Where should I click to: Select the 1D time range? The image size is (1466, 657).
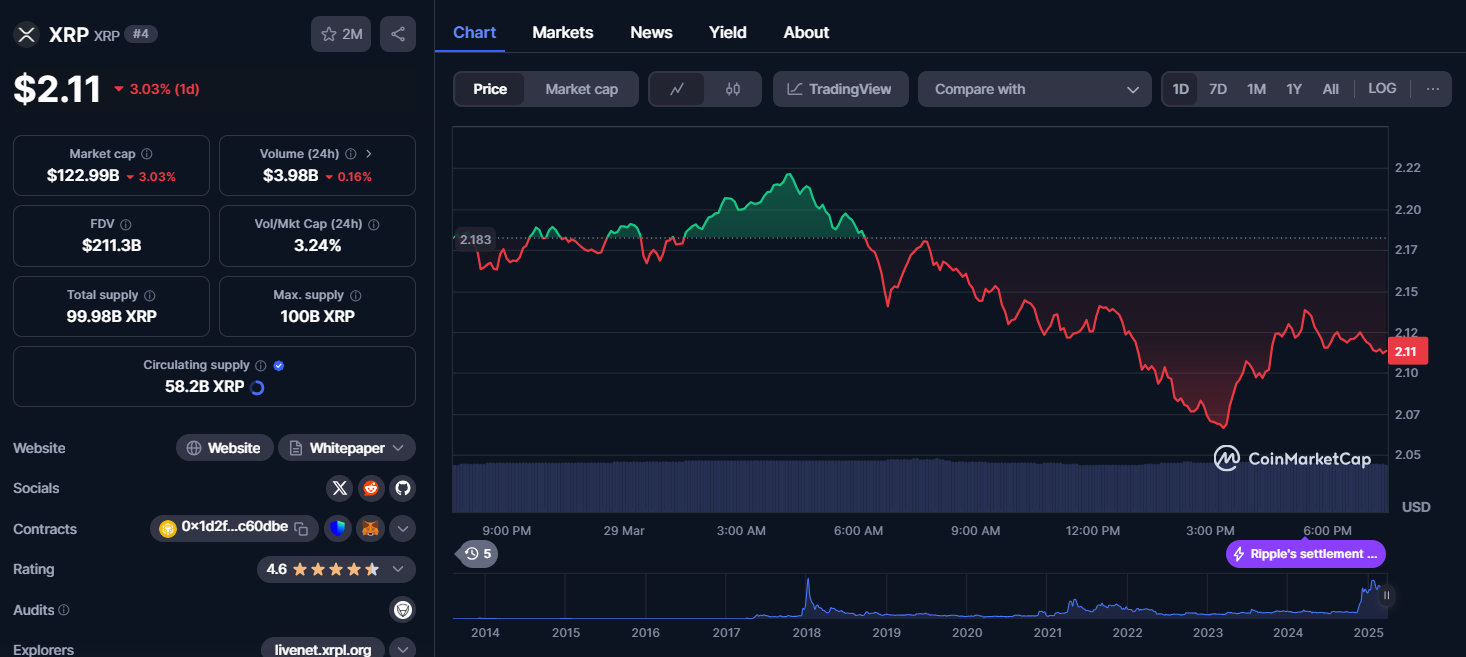(1180, 89)
